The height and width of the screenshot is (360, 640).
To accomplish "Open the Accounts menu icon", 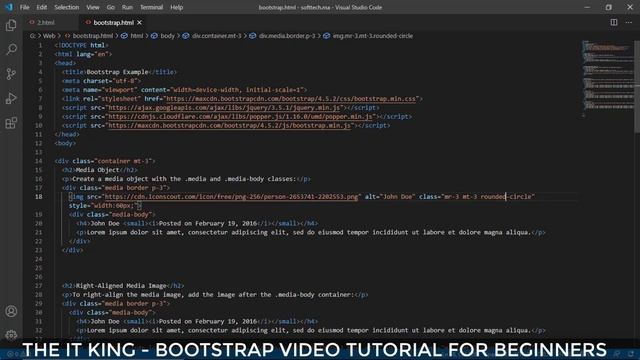I will 11,311.
